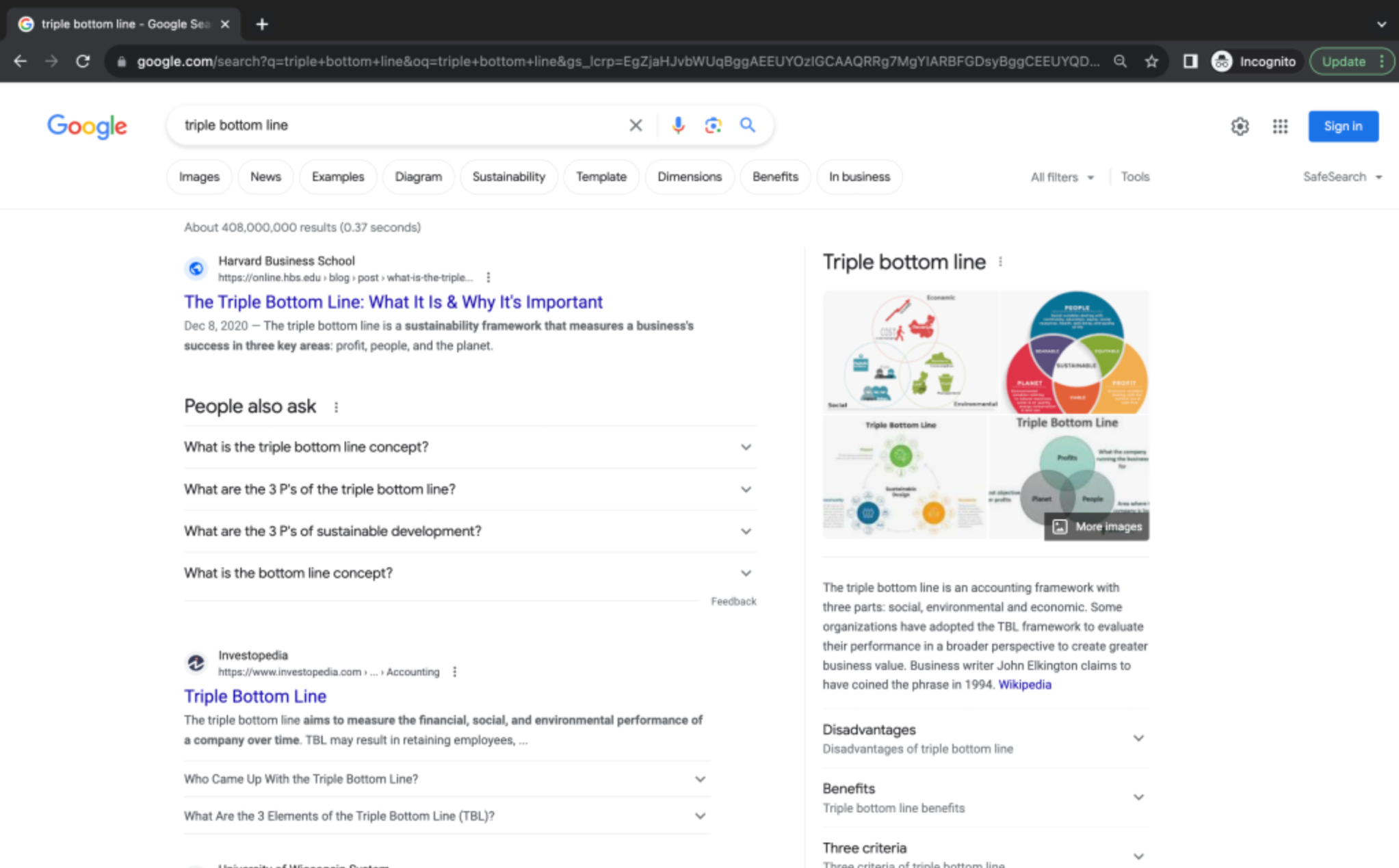Select the Sustainability filter chip
Screen dimensions: 1399x868
pos(508,177)
